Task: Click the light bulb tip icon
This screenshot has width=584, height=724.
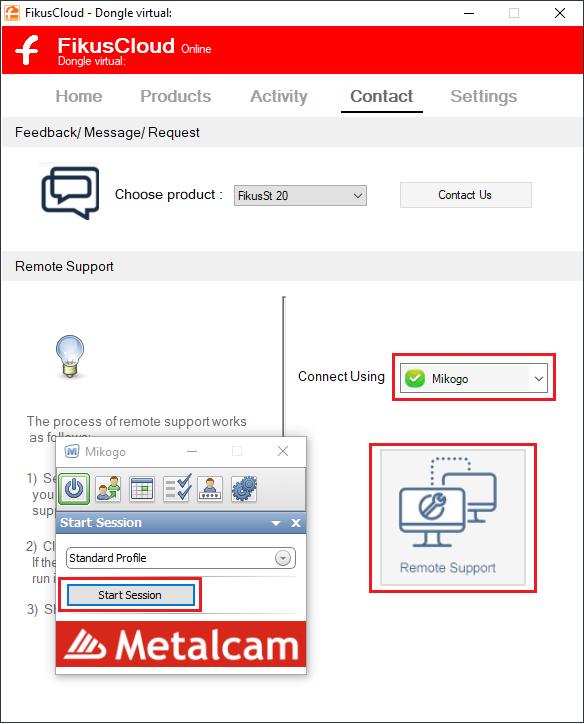Action: pos(70,356)
